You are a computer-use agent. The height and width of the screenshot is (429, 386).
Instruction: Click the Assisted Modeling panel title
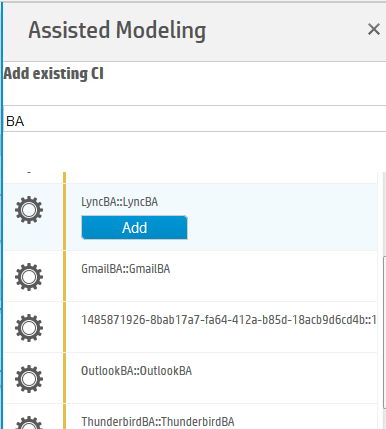[117, 30]
